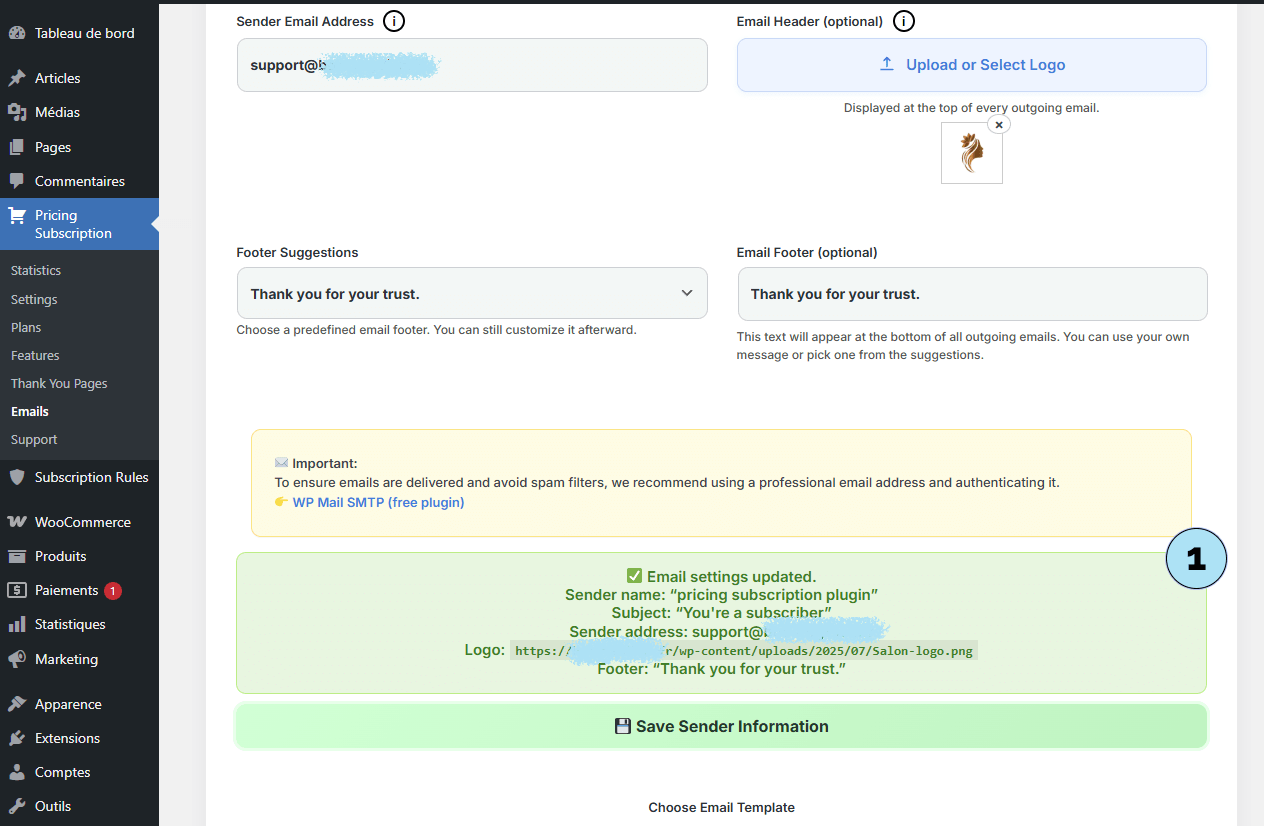Click the WooCommerce logo icon in sidebar

click(x=17, y=522)
